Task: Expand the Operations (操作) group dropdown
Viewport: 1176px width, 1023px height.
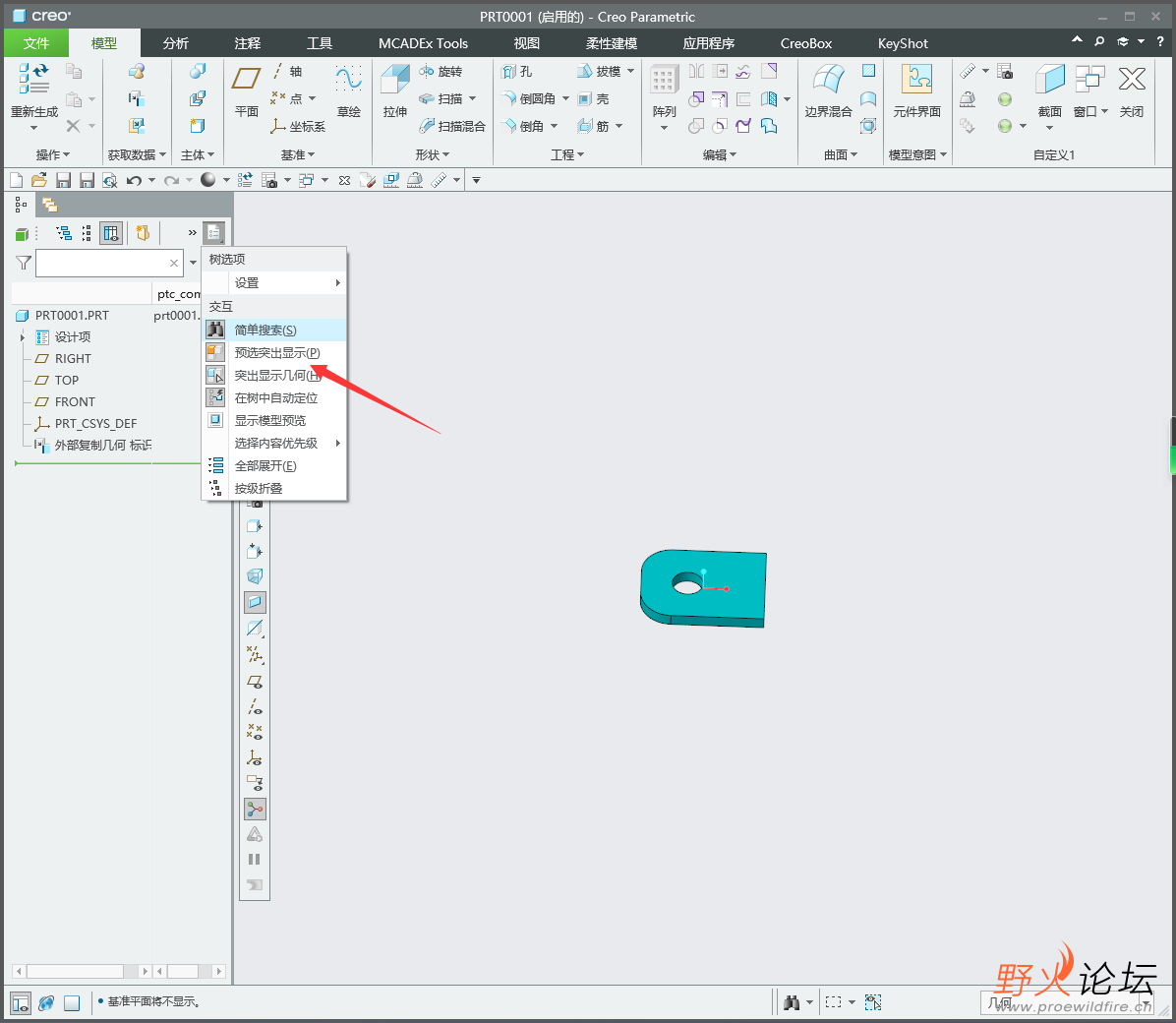Action: (x=52, y=154)
